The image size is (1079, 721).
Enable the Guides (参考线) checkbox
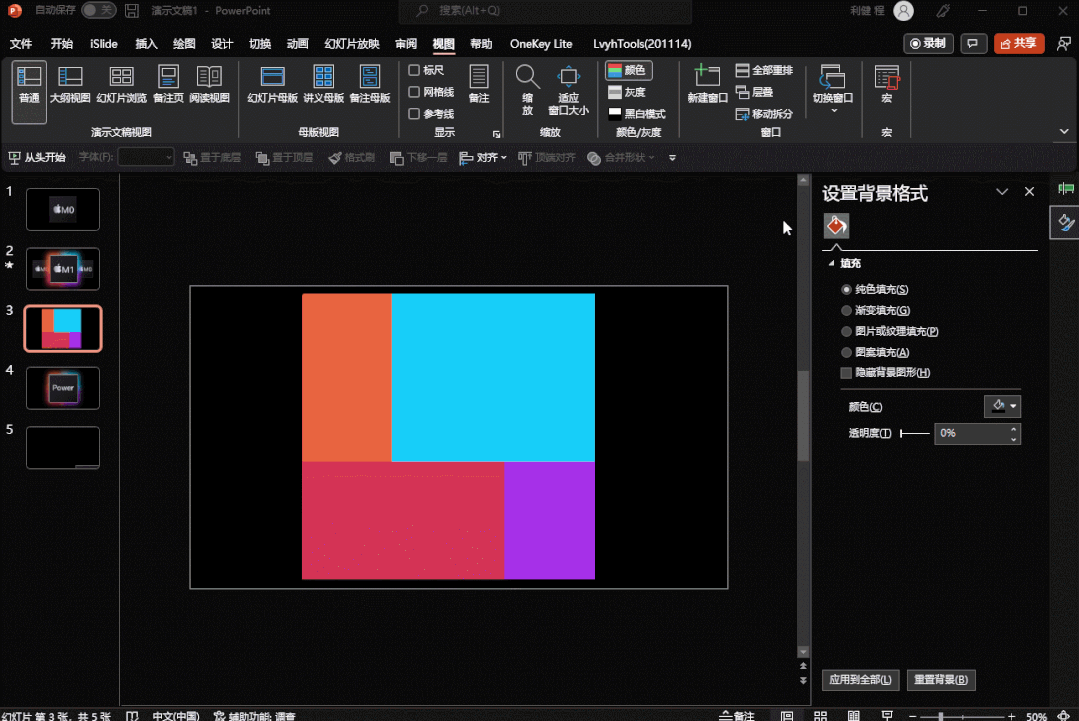[414, 114]
